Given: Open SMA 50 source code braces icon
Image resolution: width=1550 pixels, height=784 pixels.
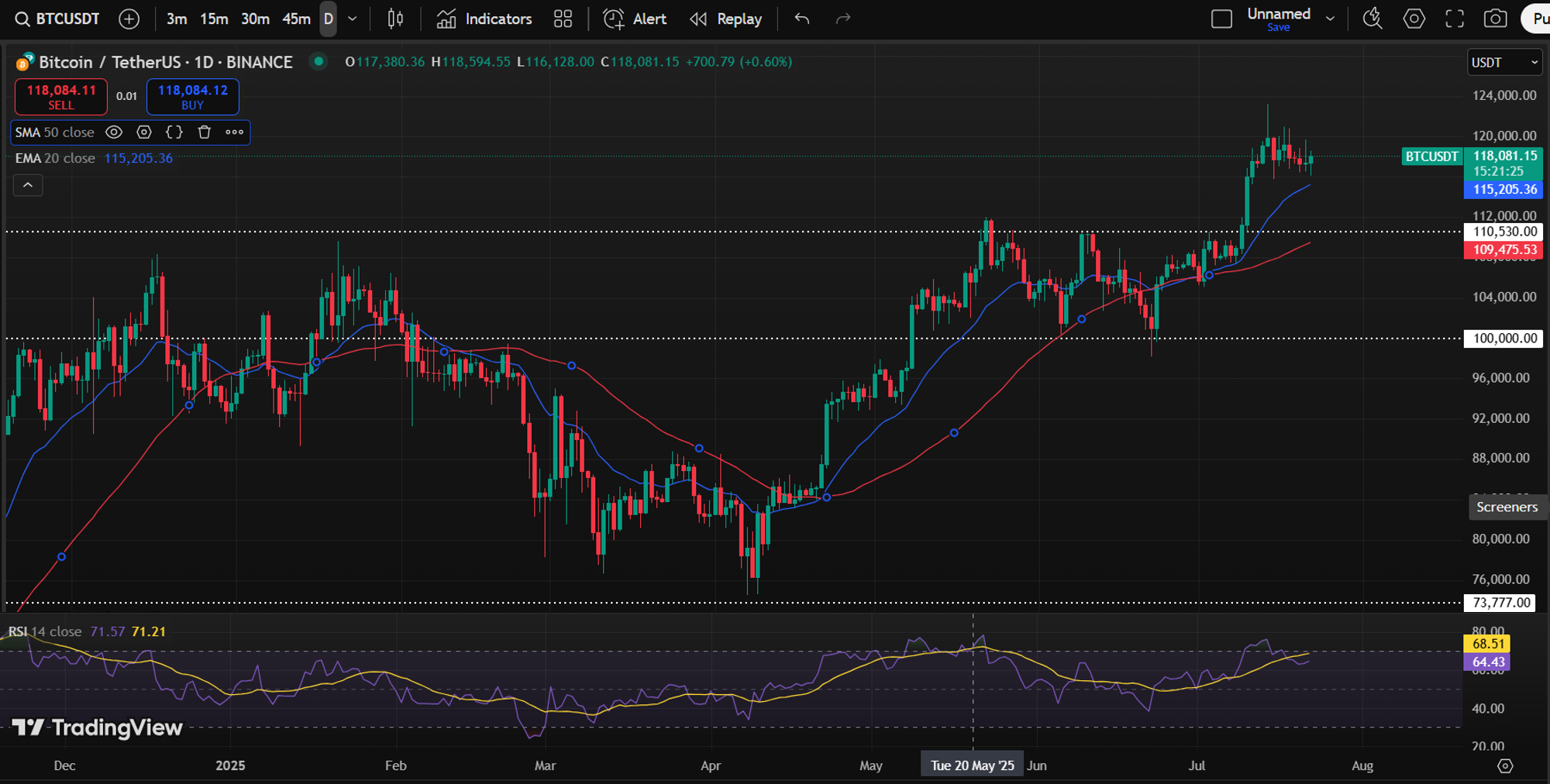Looking at the screenshot, I should [174, 132].
